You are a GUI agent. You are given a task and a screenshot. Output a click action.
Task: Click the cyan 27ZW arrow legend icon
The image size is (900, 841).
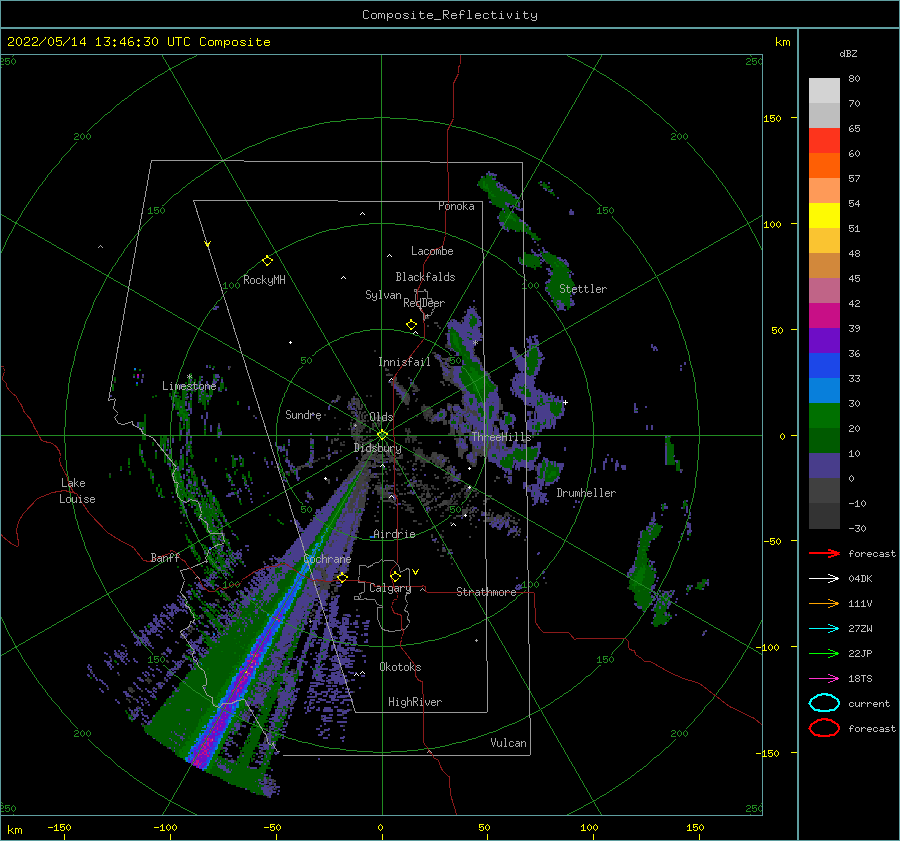point(824,629)
